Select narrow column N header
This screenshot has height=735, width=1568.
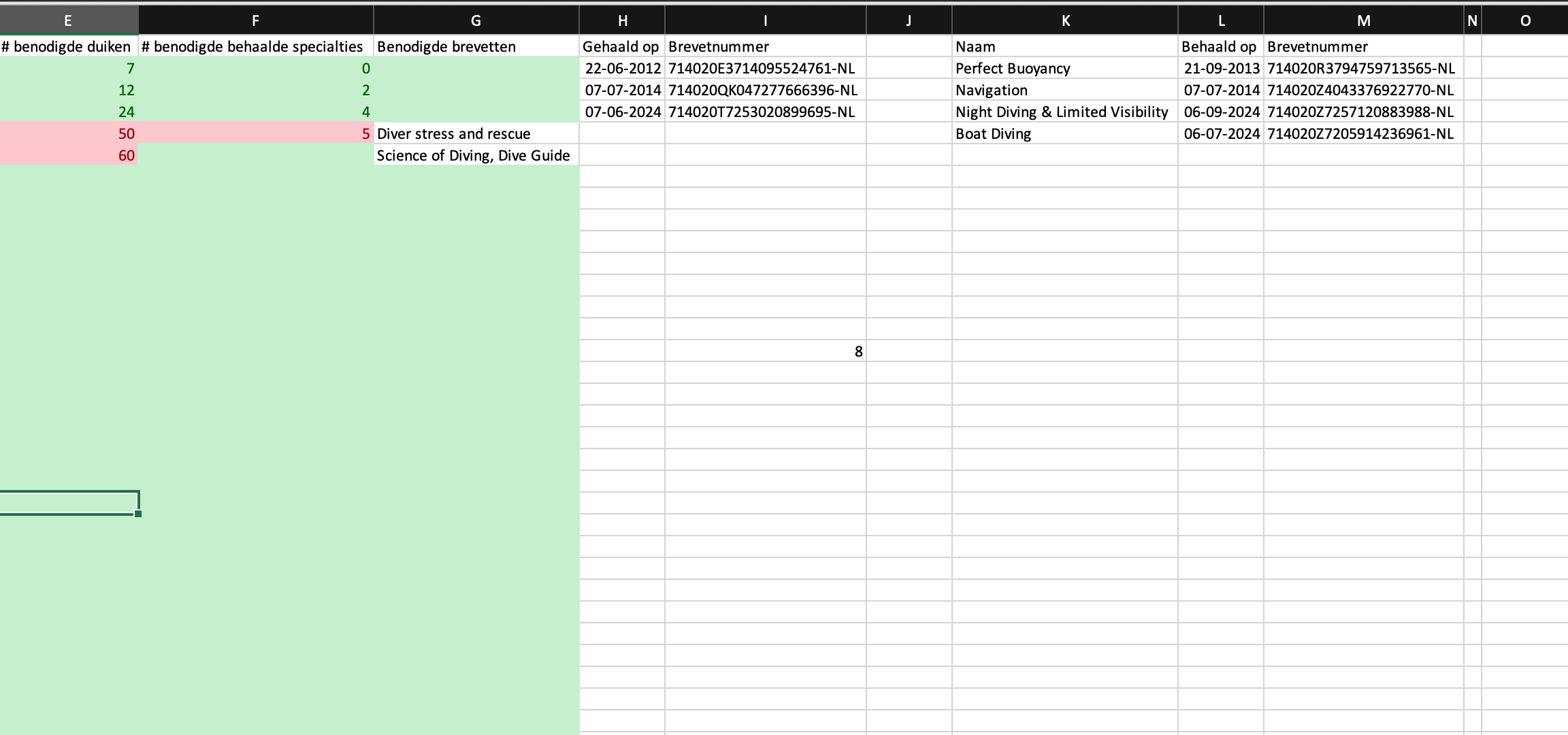click(1472, 20)
